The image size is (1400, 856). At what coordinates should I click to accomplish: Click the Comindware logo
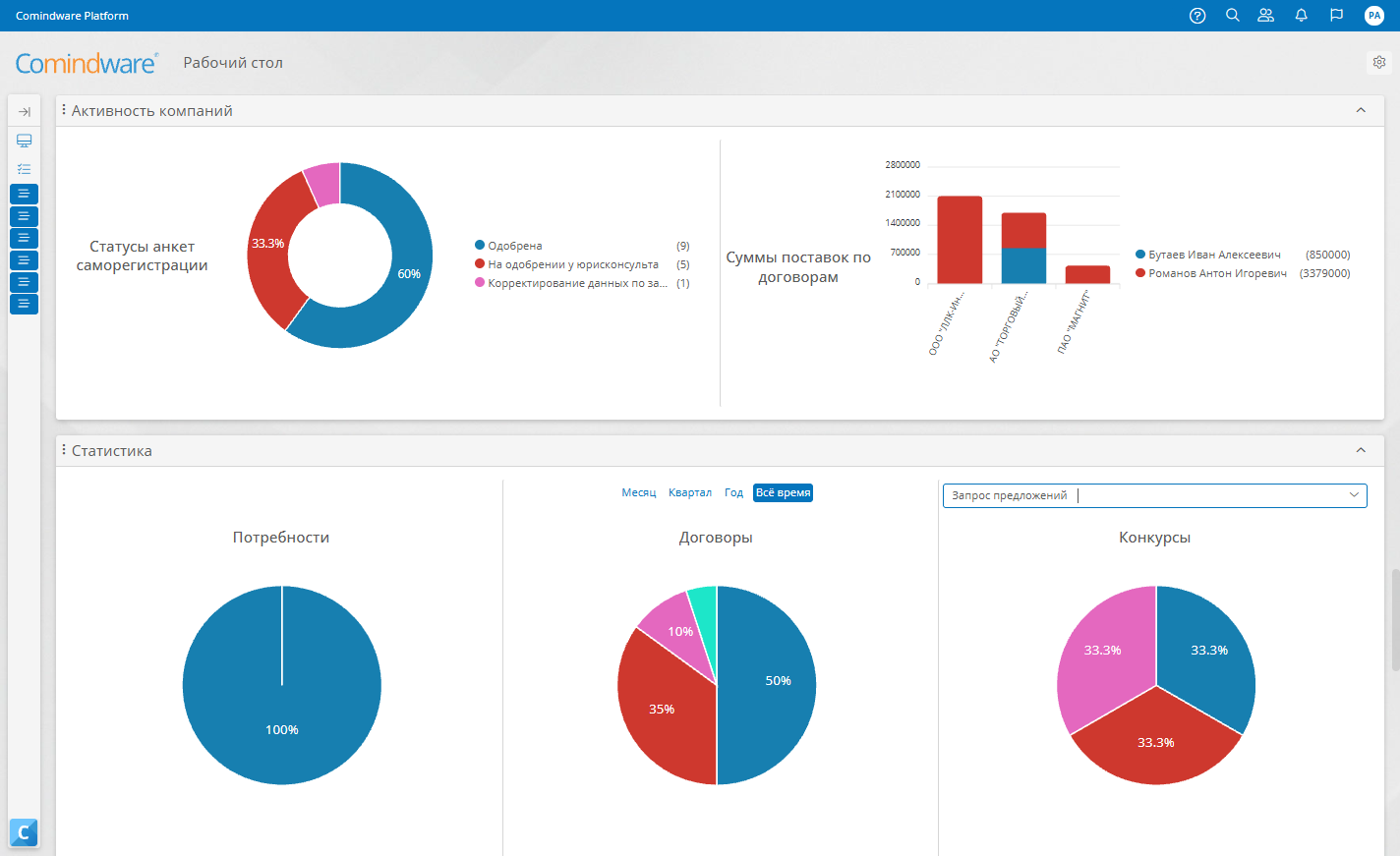coord(87,63)
